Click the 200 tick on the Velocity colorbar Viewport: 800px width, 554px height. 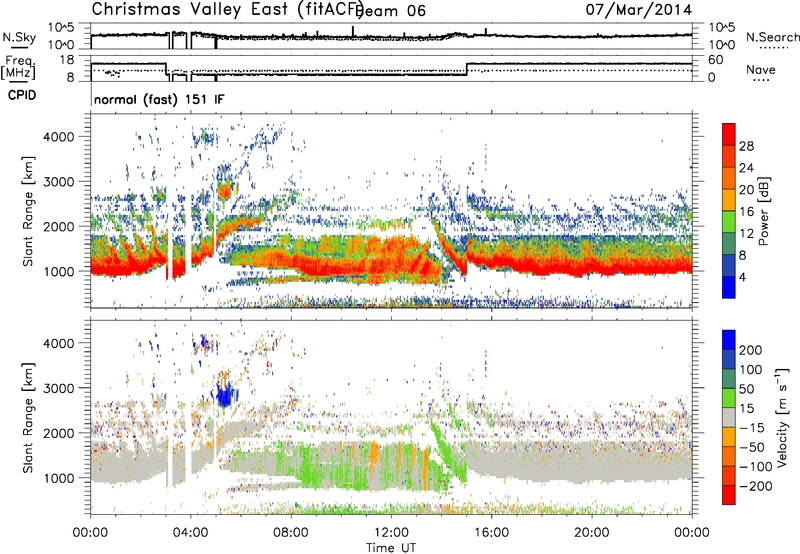click(x=751, y=350)
